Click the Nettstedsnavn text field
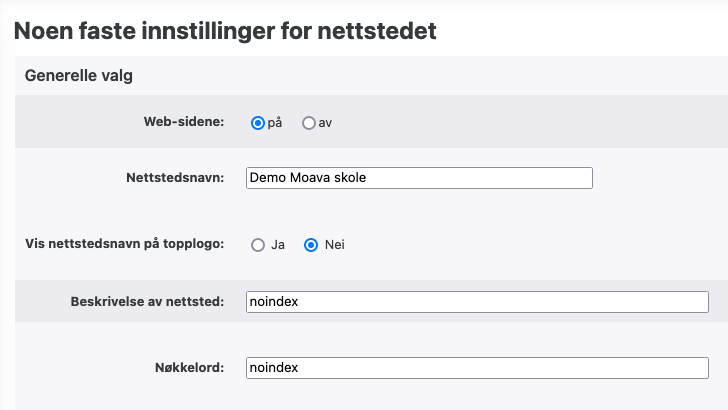The height and width of the screenshot is (410, 728). click(418, 178)
